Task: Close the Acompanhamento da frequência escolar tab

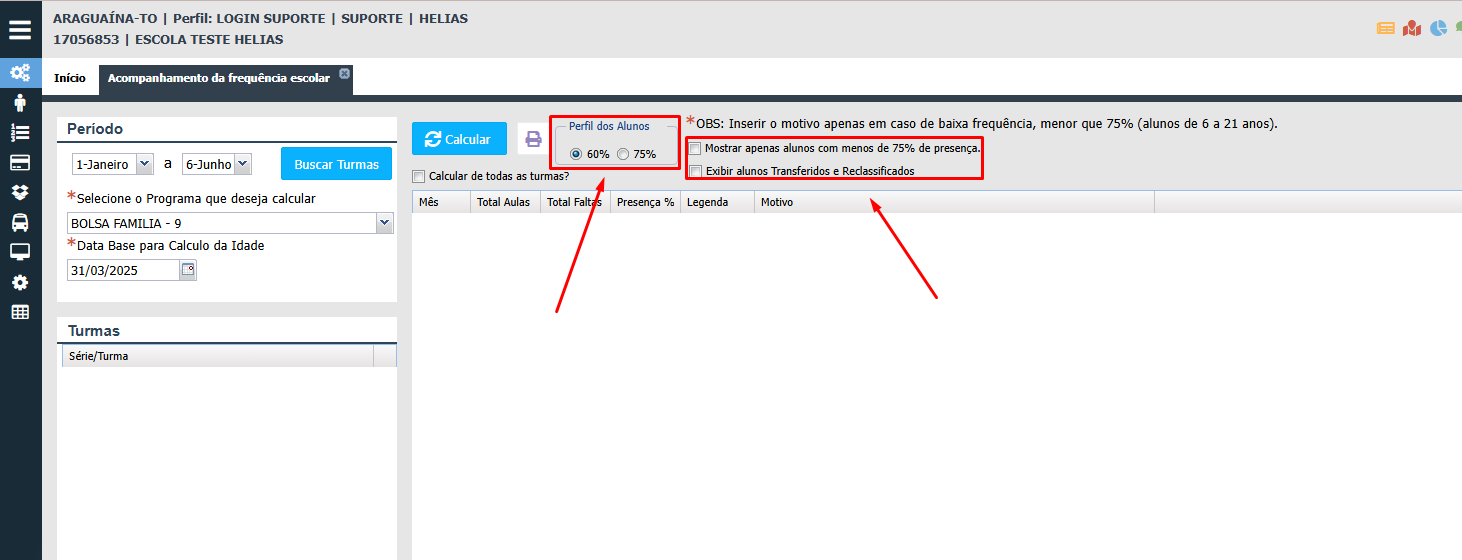Action: [x=344, y=73]
